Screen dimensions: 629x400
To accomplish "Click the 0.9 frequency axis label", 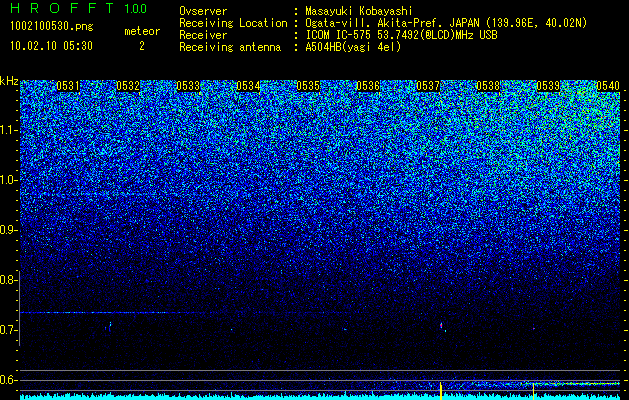I will coord(7,230).
